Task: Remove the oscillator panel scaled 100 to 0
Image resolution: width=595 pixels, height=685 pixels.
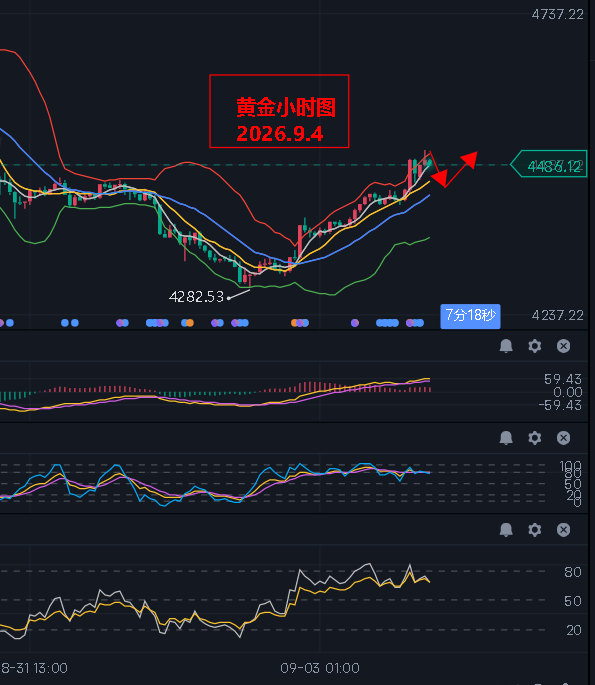Action: tap(564, 438)
